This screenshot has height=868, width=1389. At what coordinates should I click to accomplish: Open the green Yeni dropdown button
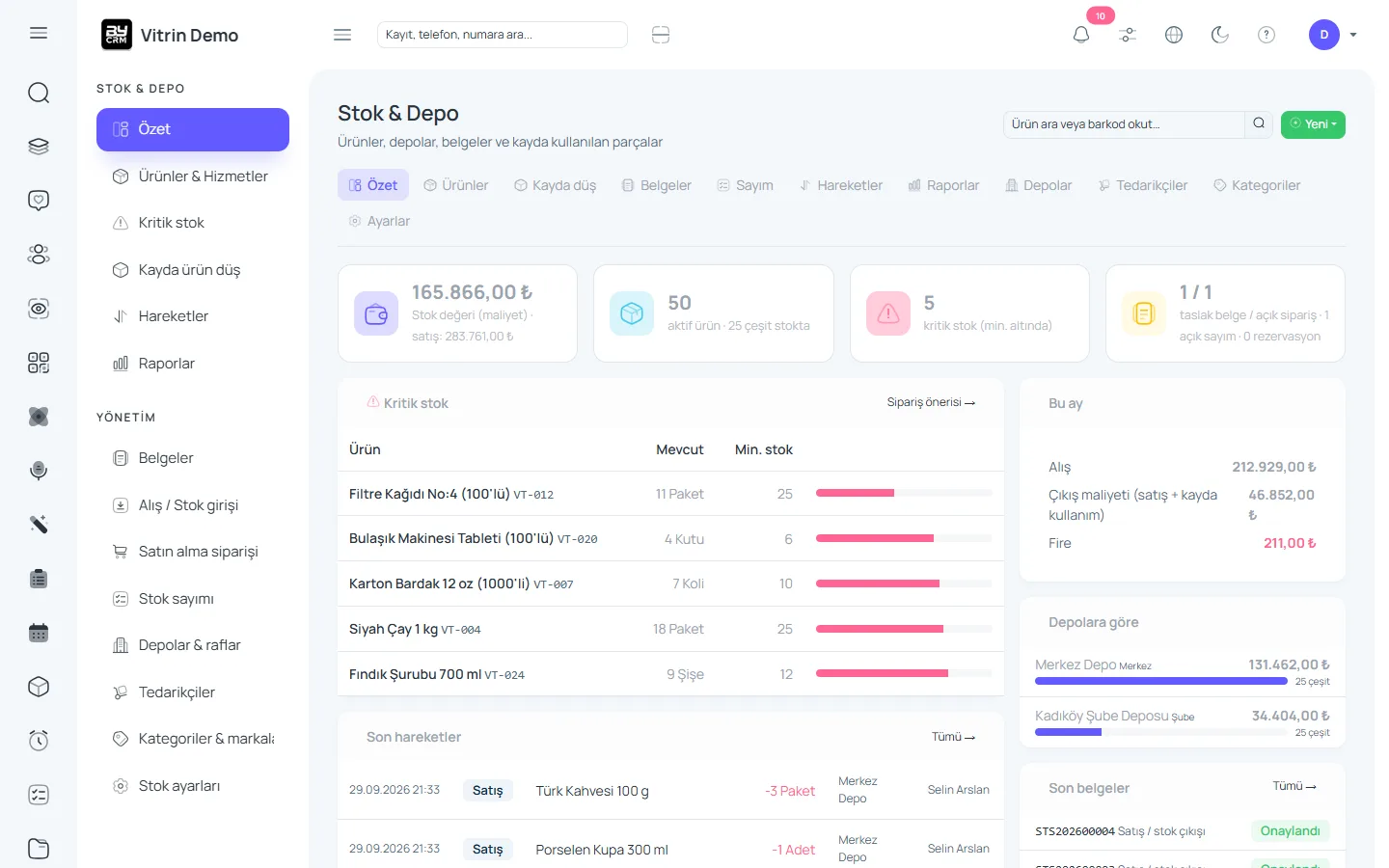pos(1313,124)
